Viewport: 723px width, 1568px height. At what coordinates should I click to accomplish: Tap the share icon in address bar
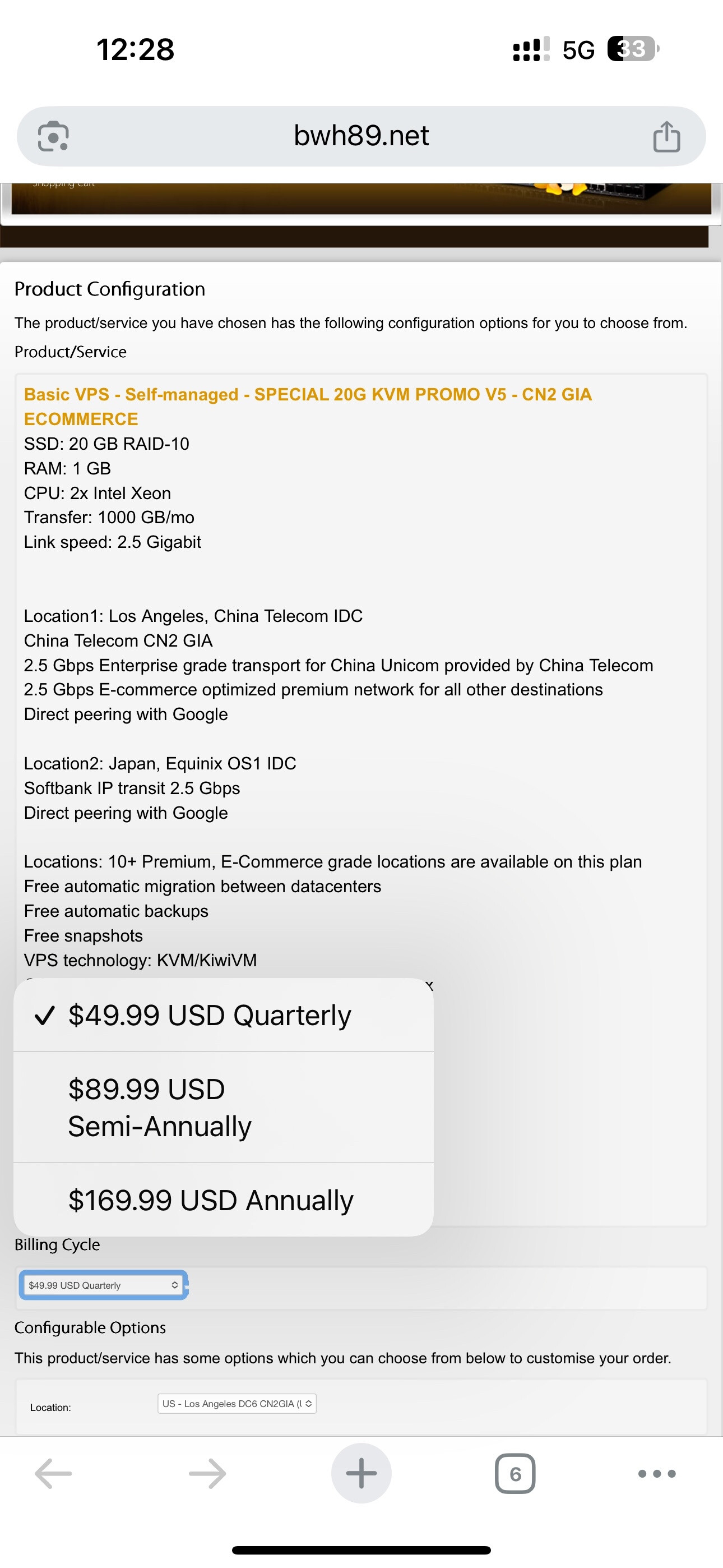point(666,136)
